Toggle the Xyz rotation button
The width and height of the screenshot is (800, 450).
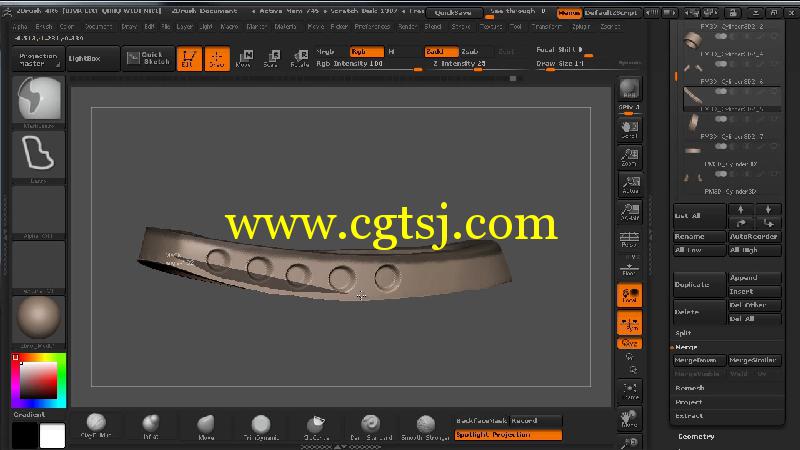629,343
